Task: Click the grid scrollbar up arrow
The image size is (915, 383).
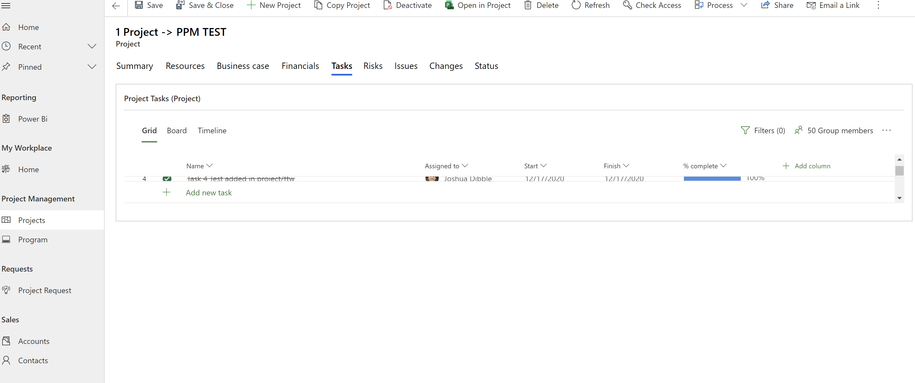Action: (x=899, y=159)
